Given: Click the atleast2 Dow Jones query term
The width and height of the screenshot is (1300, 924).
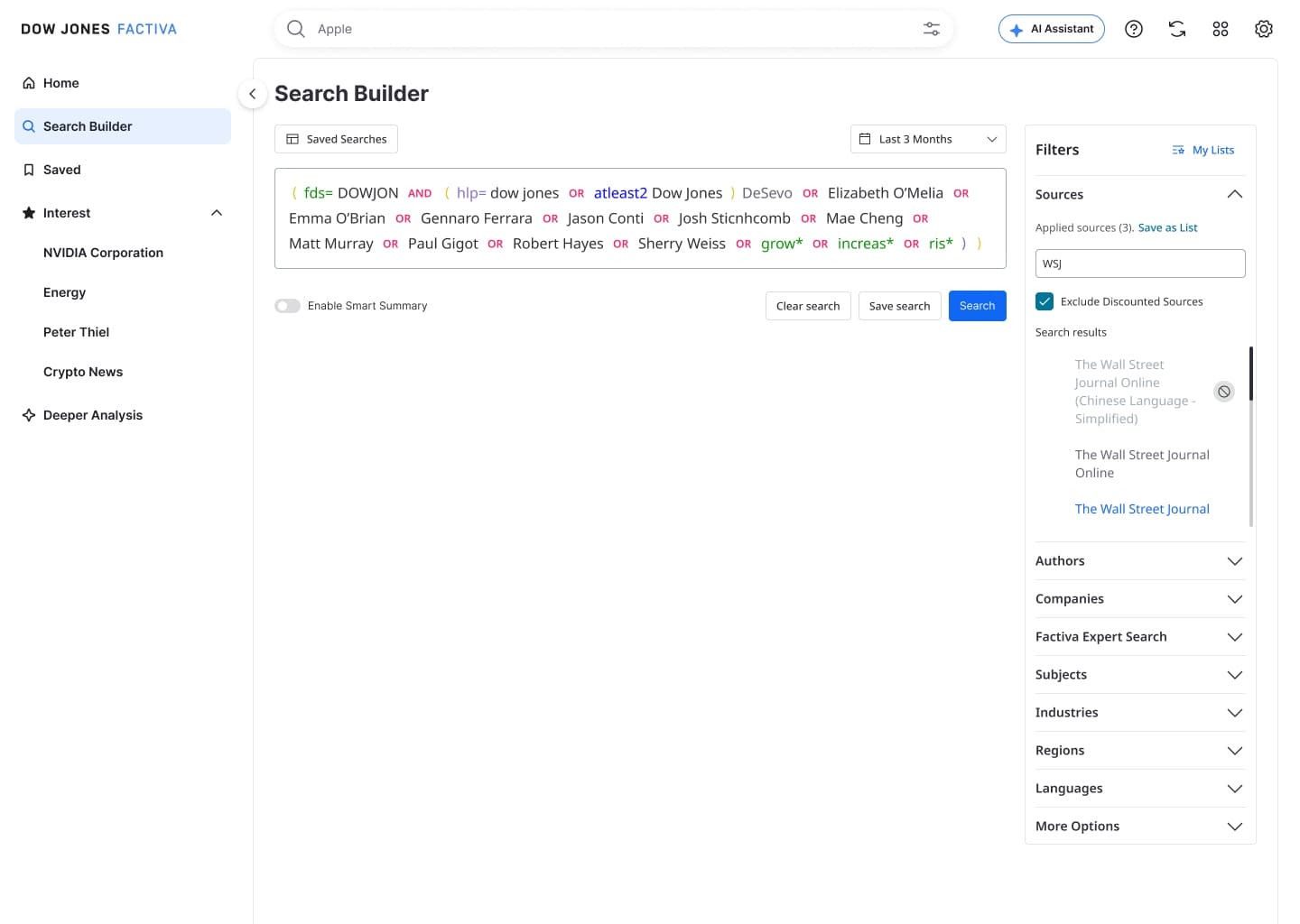Looking at the screenshot, I should pos(658,193).
